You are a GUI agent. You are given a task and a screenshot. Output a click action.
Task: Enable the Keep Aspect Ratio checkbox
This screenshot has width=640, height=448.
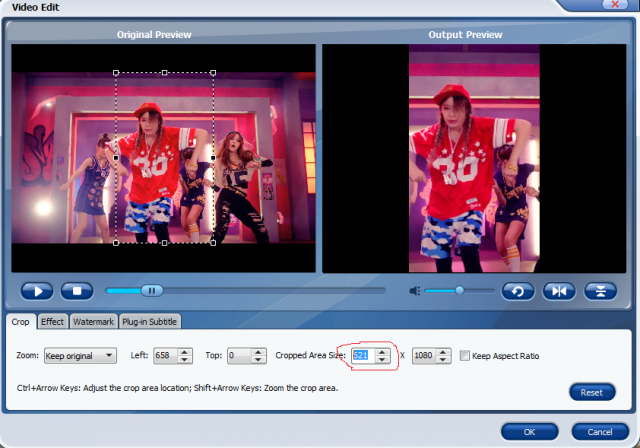[465, 355]
